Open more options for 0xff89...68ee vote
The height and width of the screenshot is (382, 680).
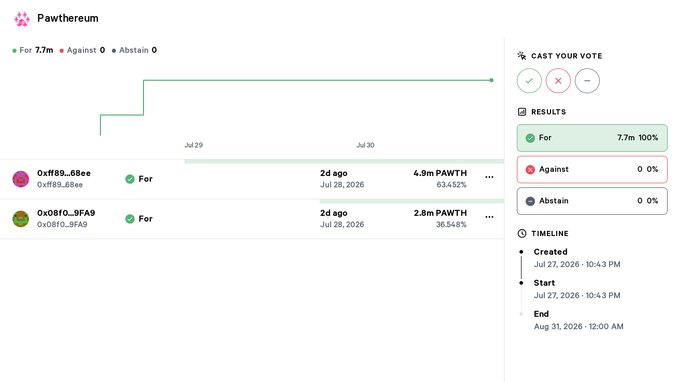489,177
